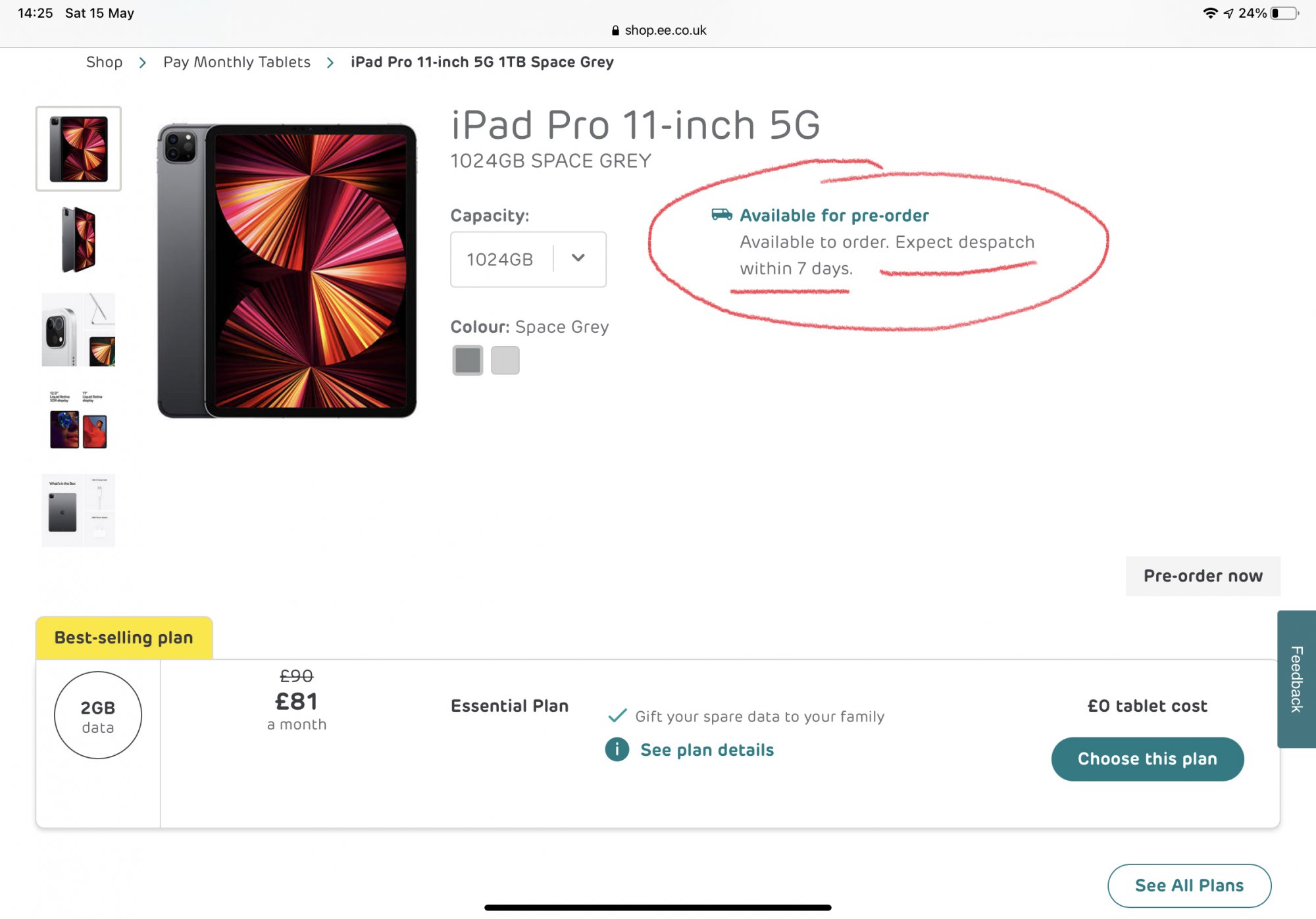Open Pay Monthly Tablets breadcrumb
The image size is (1316, 919).
click(x=237, y=62)
